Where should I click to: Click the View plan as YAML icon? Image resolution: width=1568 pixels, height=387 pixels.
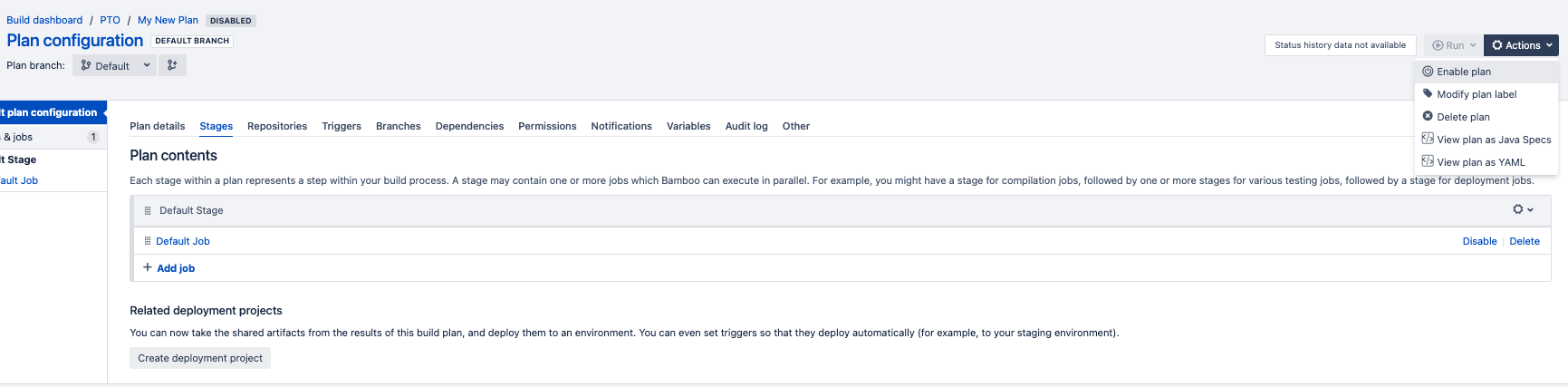tap(1428, 162)
